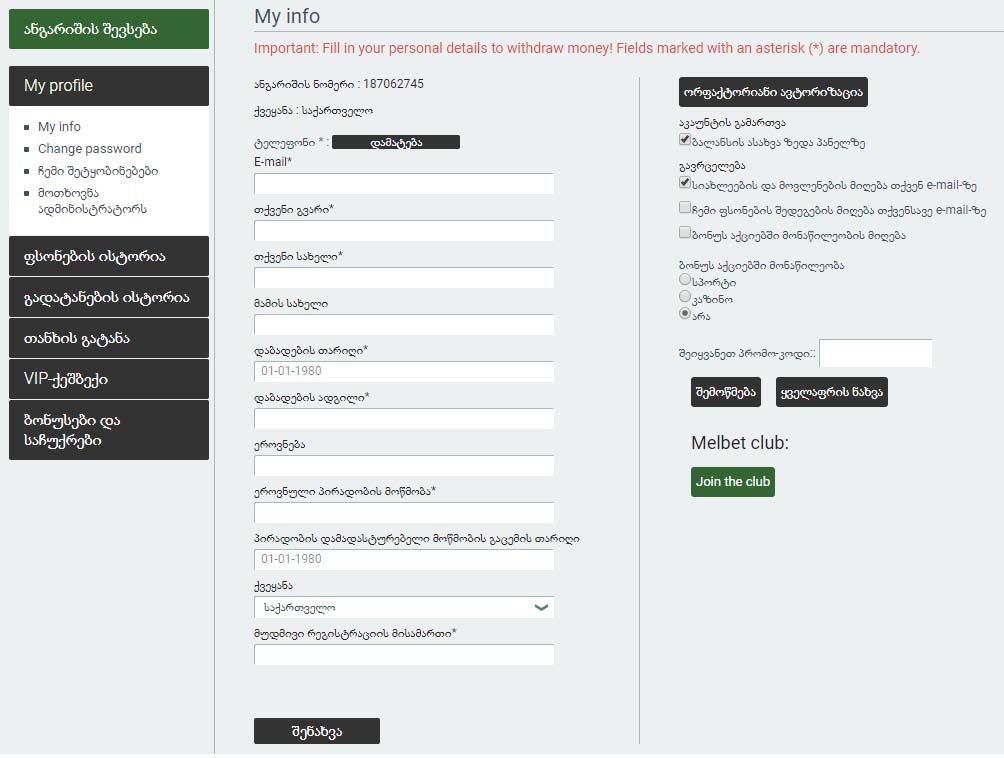1004x758 pixels.
Task: Select the კაზინო bonus radio button
Action: pyautogui.click(x=685, y=297)
